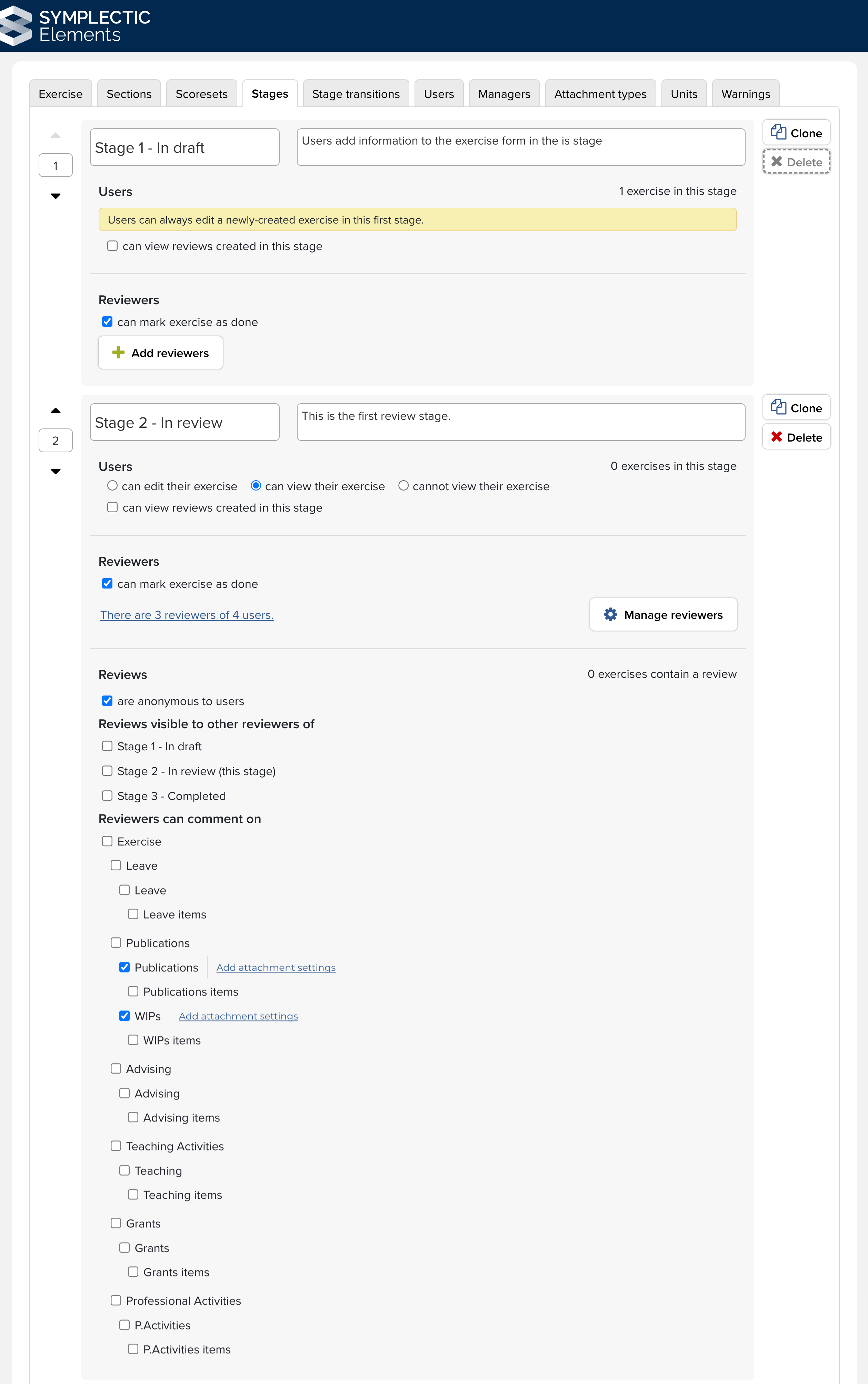Delete Stage 2 with red X
The image size is (868, 1384).
[777, 437]
